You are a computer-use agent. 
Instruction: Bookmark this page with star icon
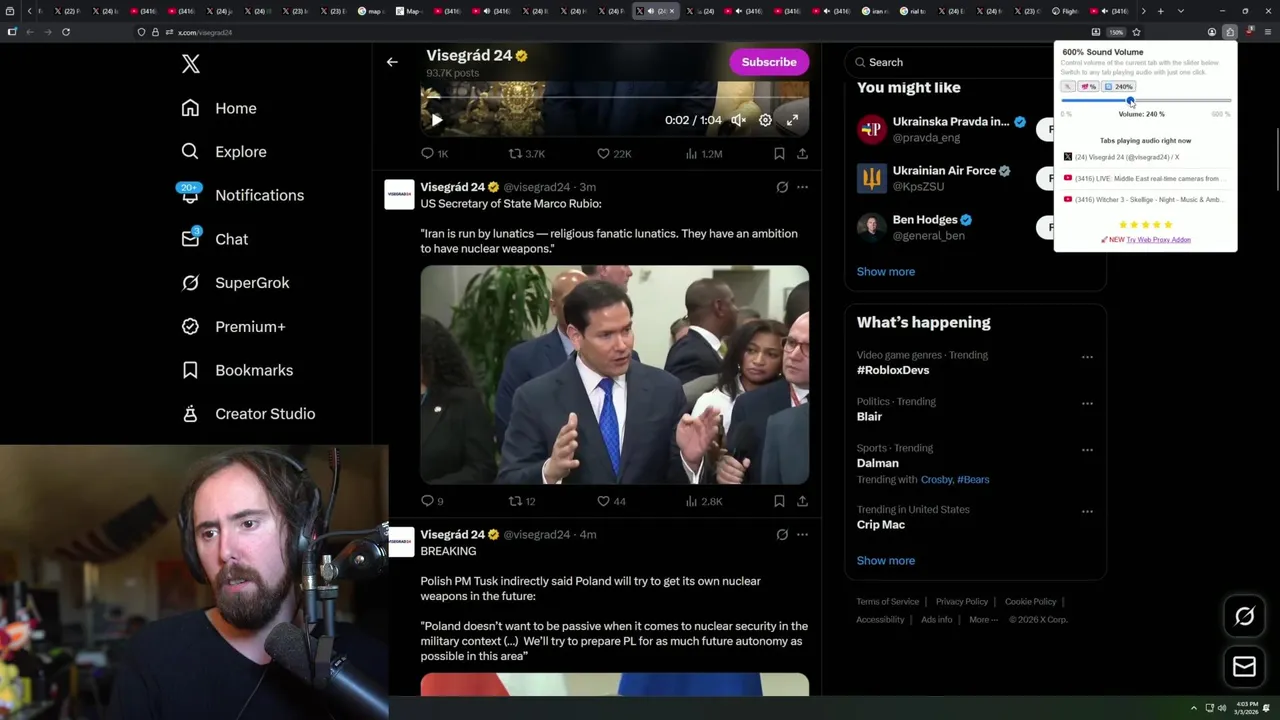(x=1136, y=32)
